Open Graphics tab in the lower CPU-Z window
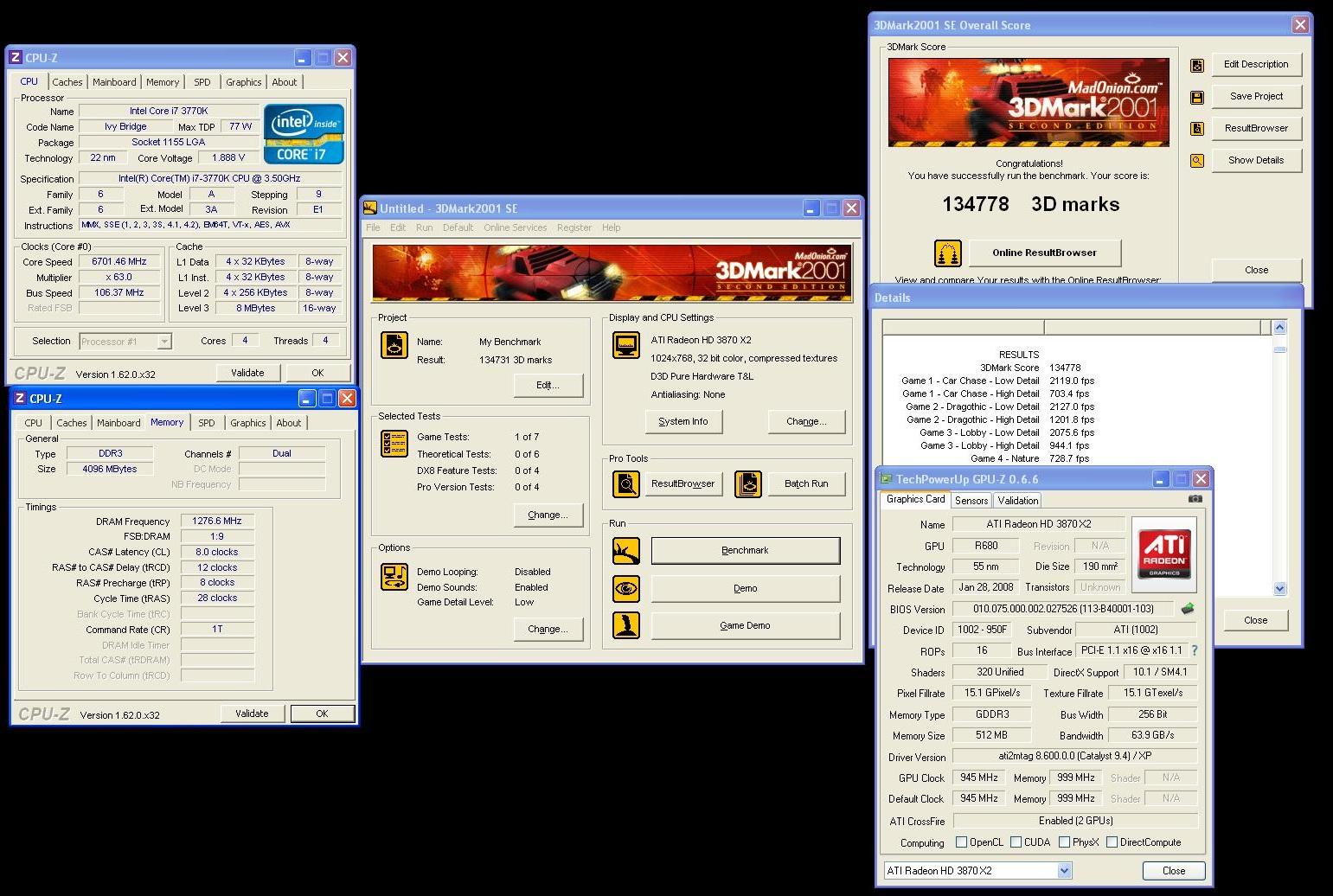This screenshot has height=896, width=1333. coord(248,423)
